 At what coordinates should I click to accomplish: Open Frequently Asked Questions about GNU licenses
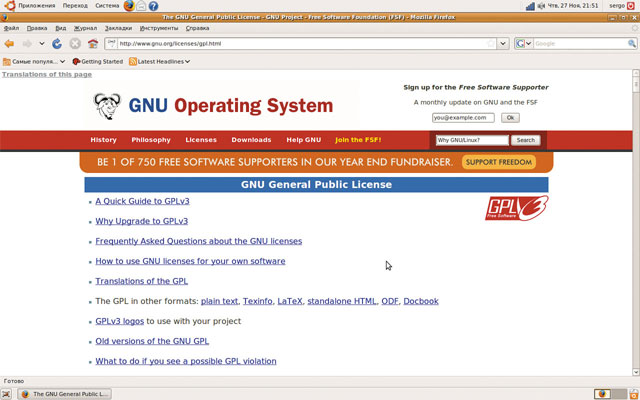199,241
